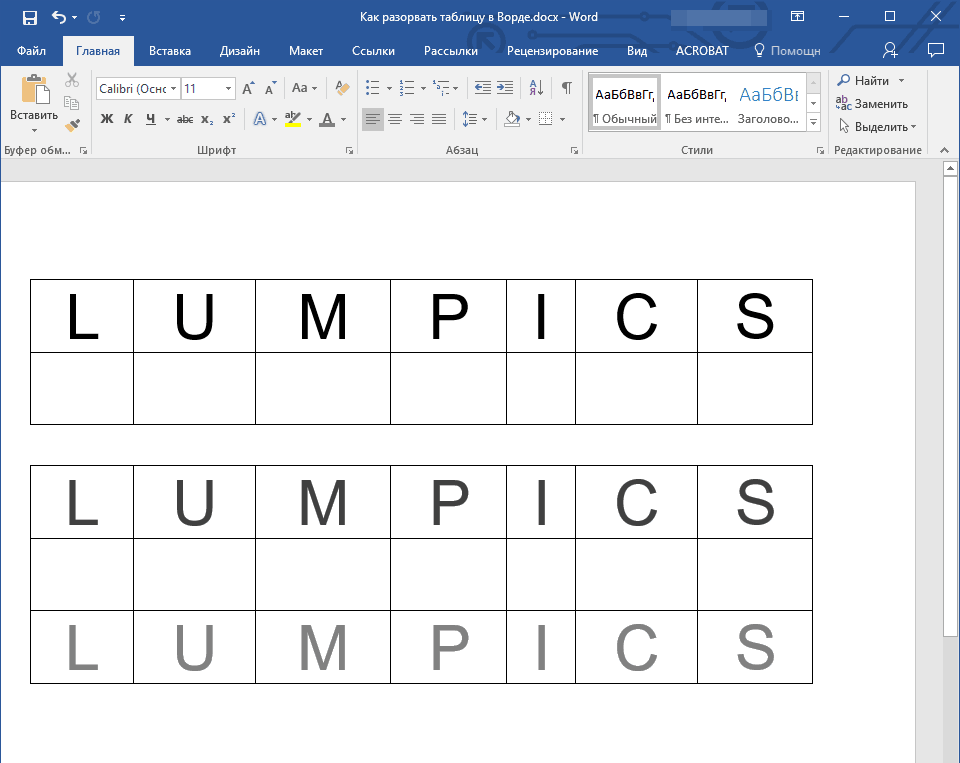Image resolution: width=960 pixels, height=763 pixels.
Task: Cut selection with the scissors icon
Action: tap(72, 80)
